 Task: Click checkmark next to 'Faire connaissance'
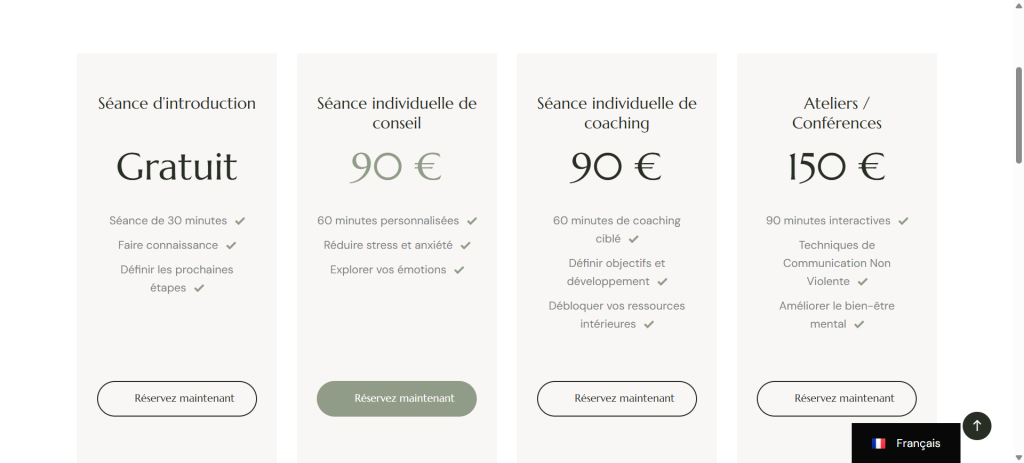click(231, 245)
